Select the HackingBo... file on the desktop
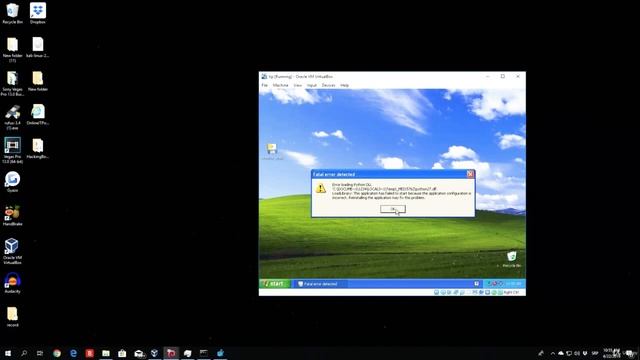 click(38, 149)
